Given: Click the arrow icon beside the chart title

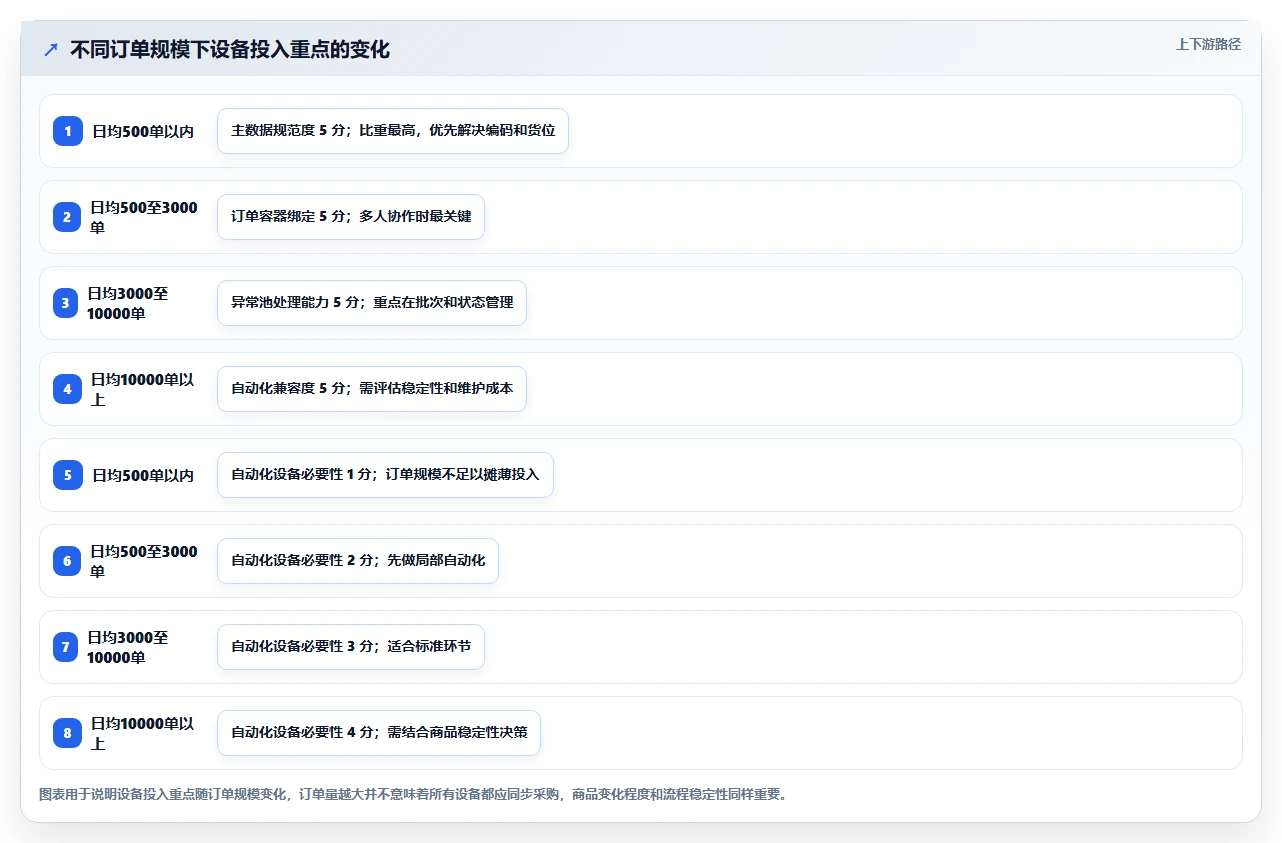Looking at the screenshot, I should pos(51,49).
